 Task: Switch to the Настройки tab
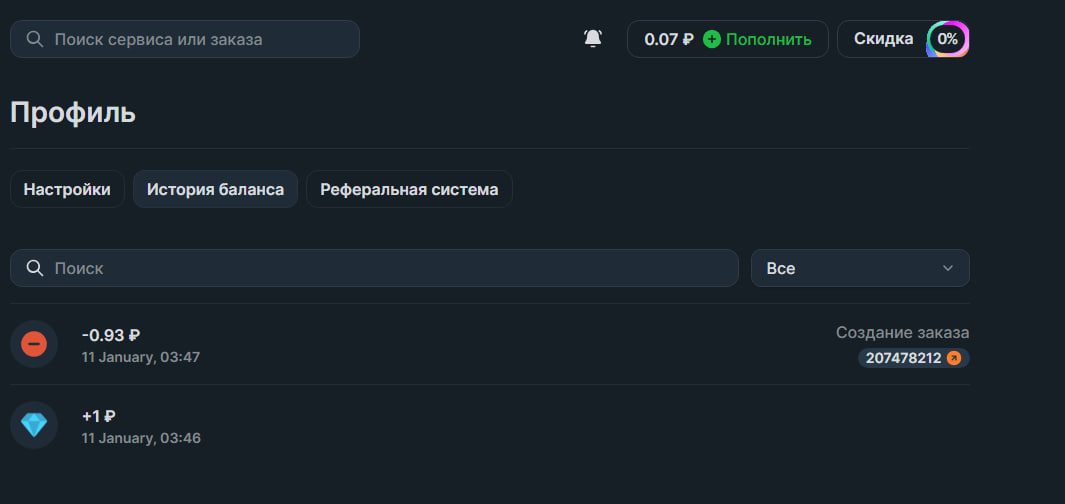[x=67, y=189]
